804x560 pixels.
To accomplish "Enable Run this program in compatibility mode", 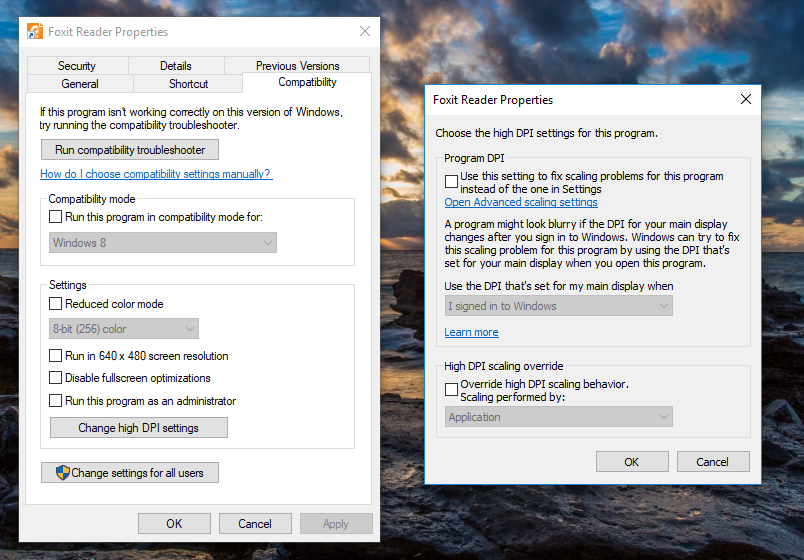I will coord(56,217).
